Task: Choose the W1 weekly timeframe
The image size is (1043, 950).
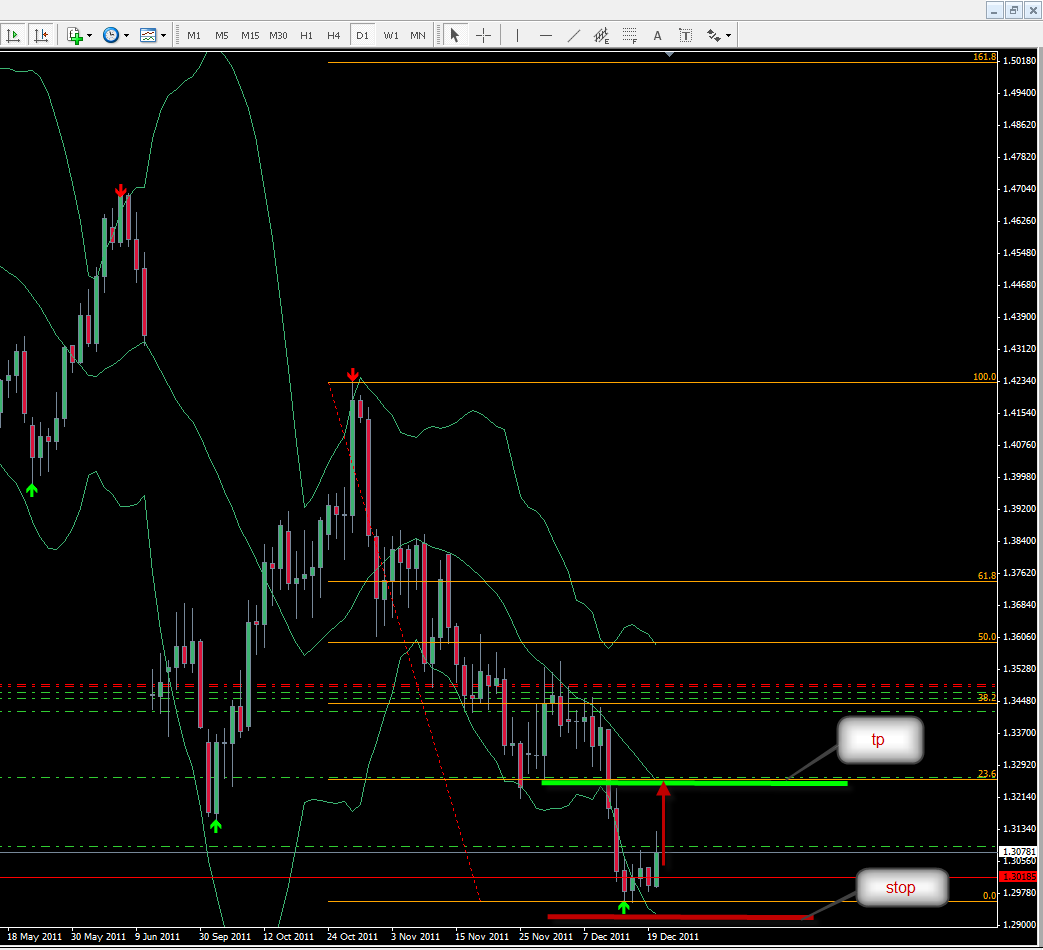Action: pyautogui.click(x=390, y=35)
